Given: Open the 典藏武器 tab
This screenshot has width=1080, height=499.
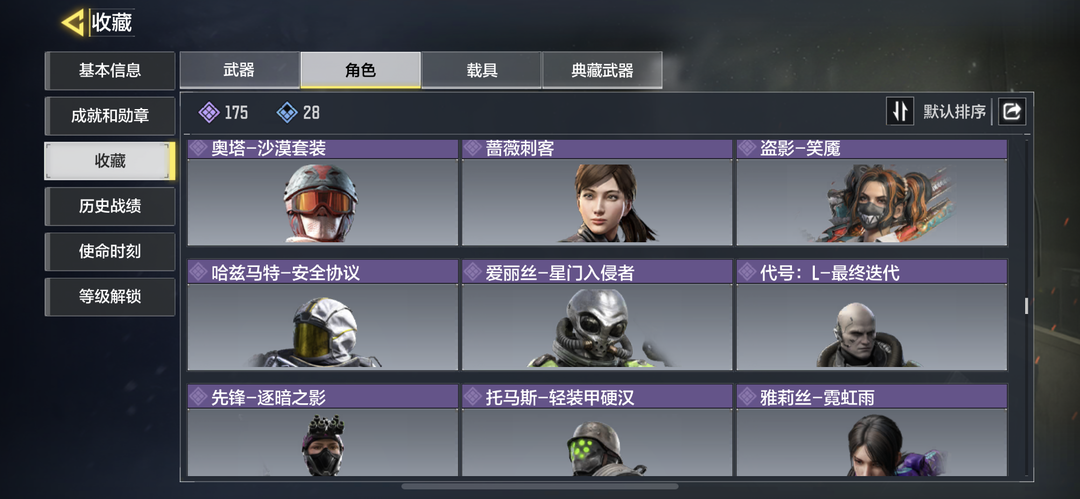Looking at the screenshot, I should pos(602,70).
